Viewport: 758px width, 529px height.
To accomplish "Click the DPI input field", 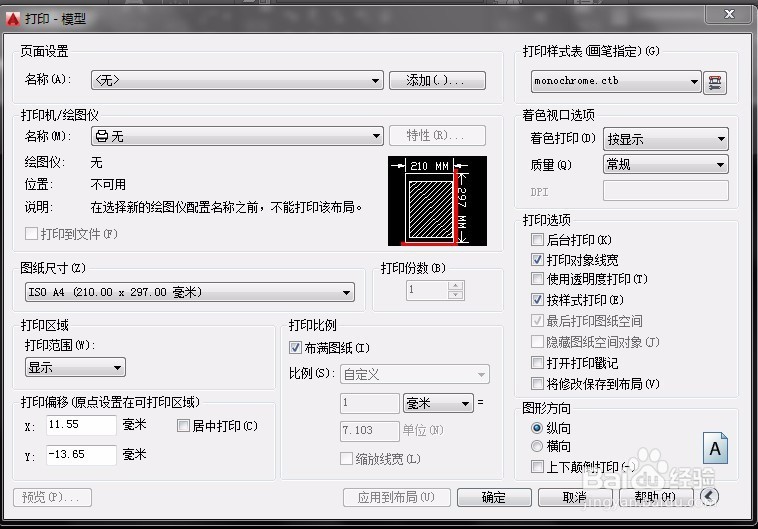I will [666, 191].
